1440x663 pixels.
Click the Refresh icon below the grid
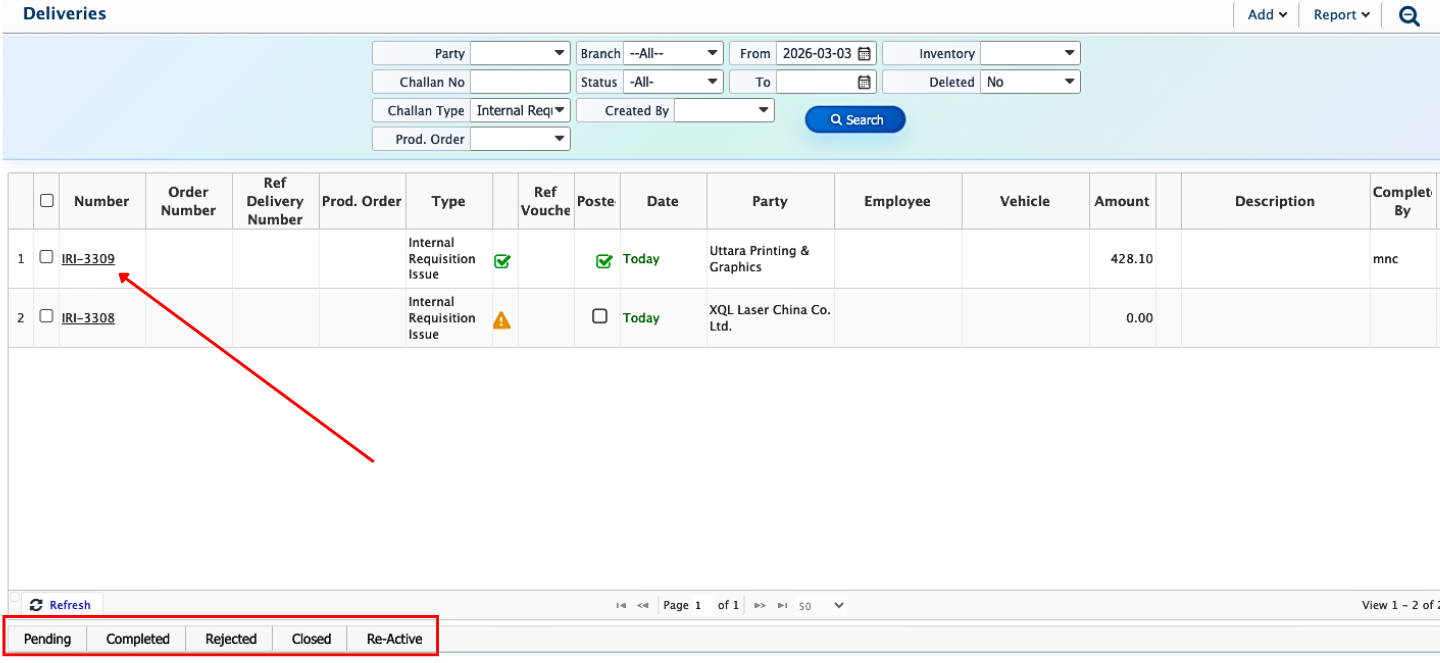click(x=37, y=605)
